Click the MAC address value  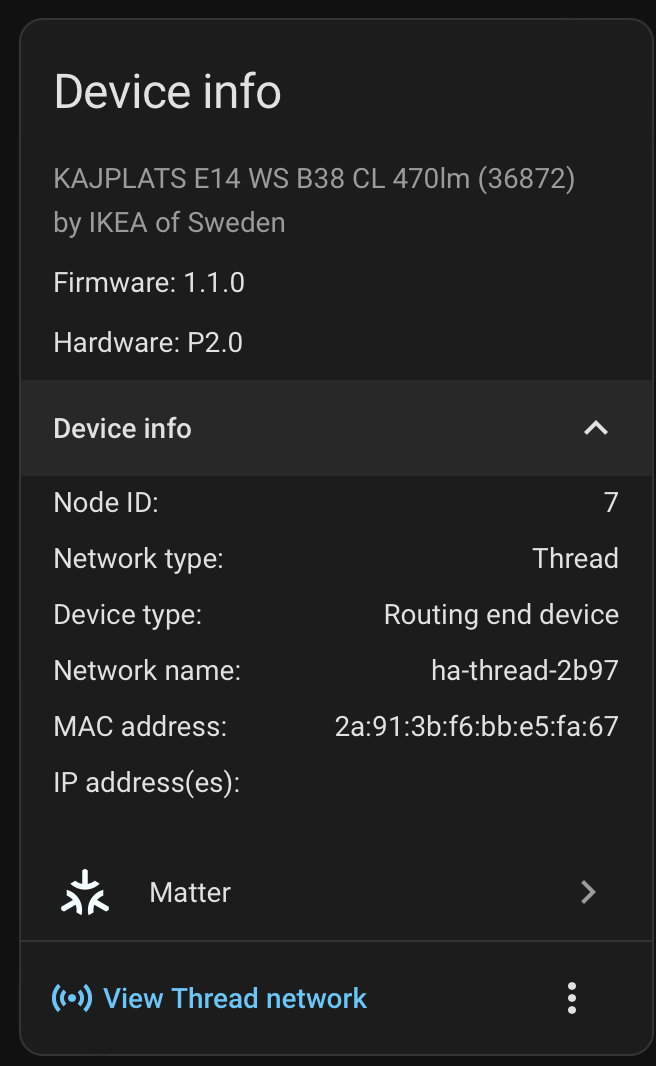coord(476,726)
